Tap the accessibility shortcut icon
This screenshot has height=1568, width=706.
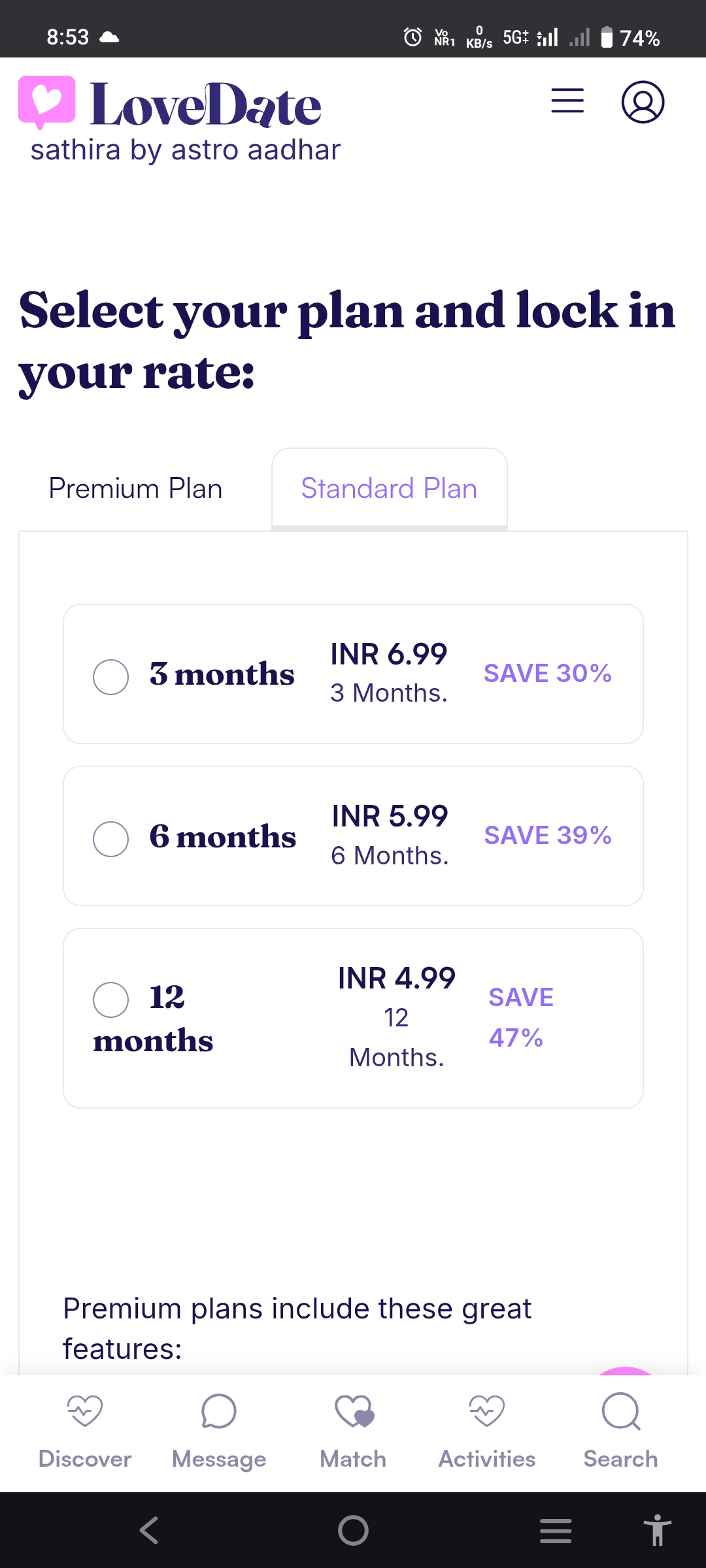pyautogui.click(x=657, y=1530)
